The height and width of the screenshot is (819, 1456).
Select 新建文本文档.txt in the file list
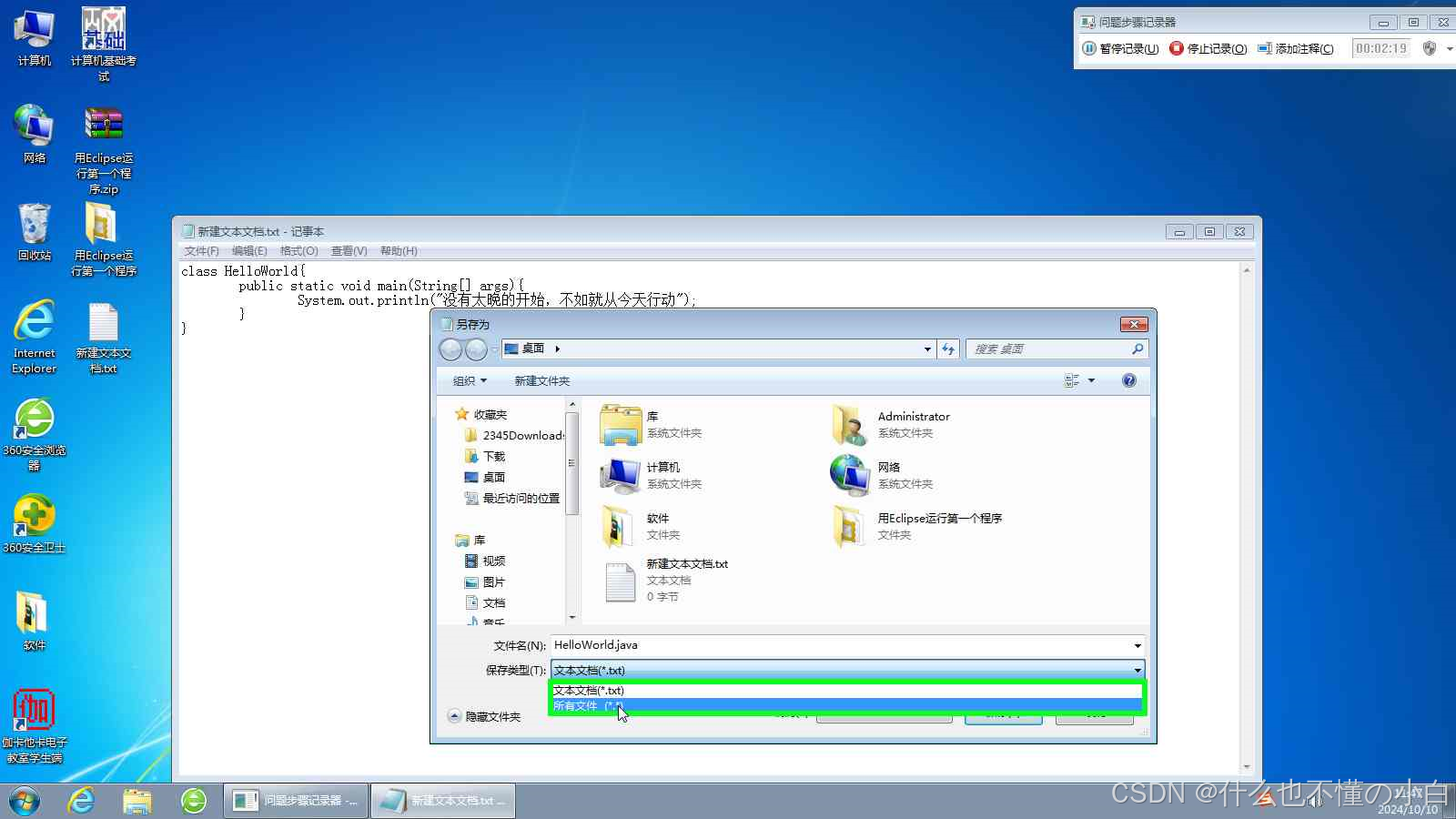[x=665, y=581]
